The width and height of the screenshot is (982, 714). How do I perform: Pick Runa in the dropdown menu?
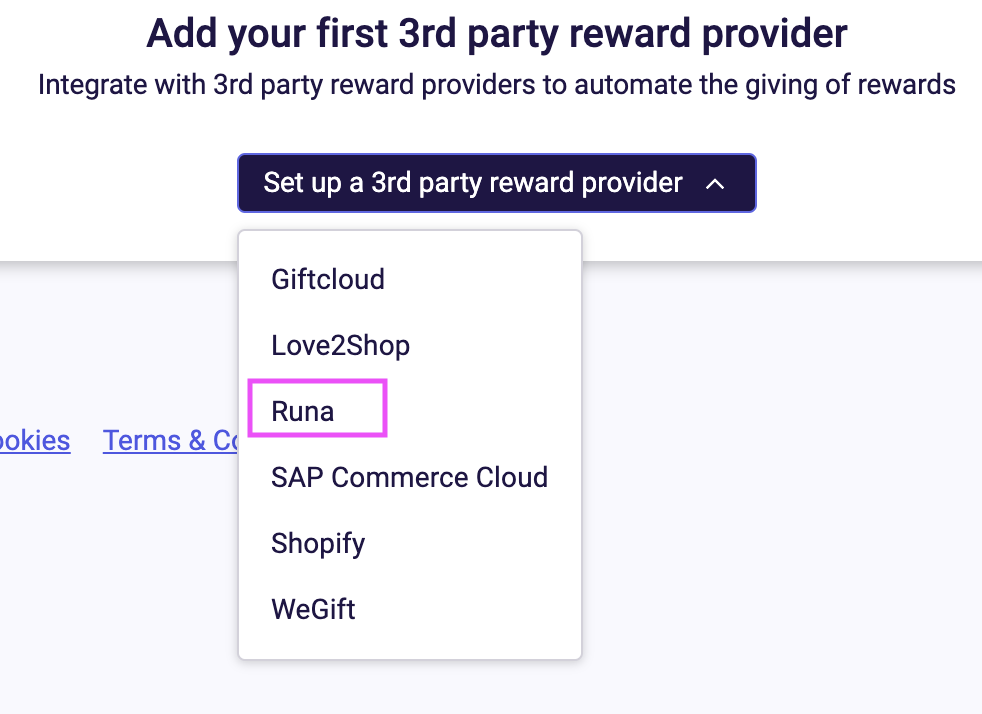pyautogui.click(x=303, y=411)
